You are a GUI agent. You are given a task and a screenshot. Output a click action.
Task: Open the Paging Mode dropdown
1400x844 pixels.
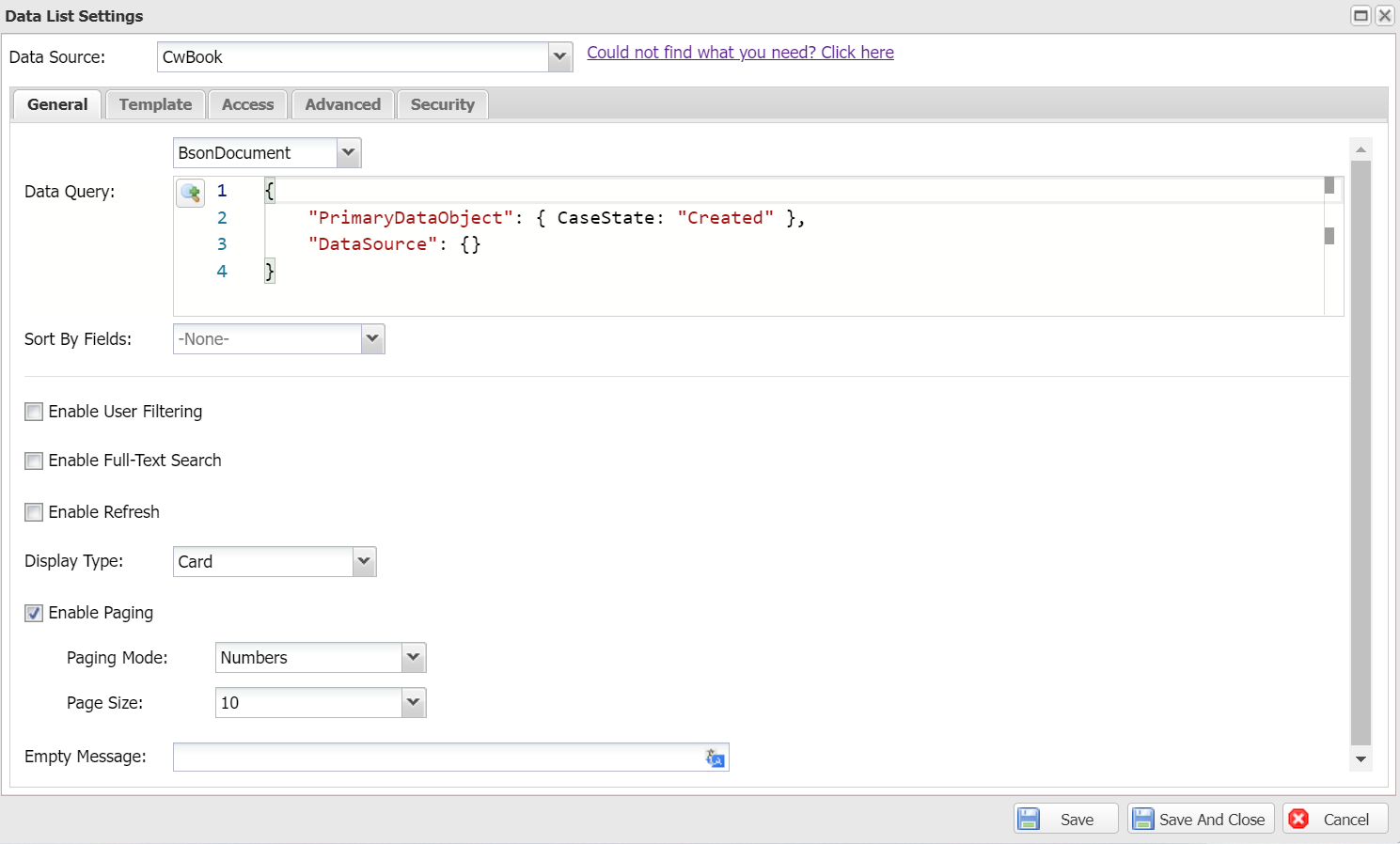414,657
